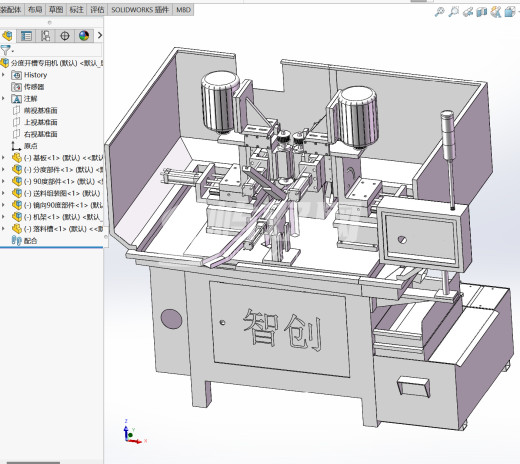Click the Previous View icon
Viewport: 520px width, 464px height.
[x=468, y=12]
